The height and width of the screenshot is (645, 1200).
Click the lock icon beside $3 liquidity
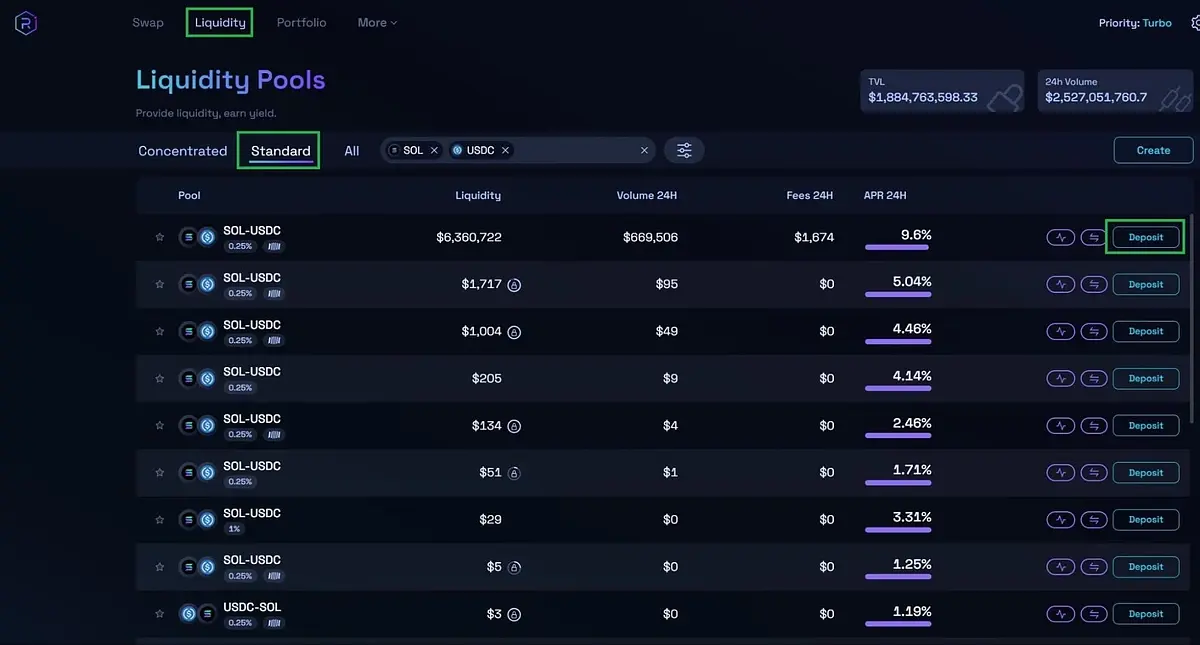[x=514, y=614]
